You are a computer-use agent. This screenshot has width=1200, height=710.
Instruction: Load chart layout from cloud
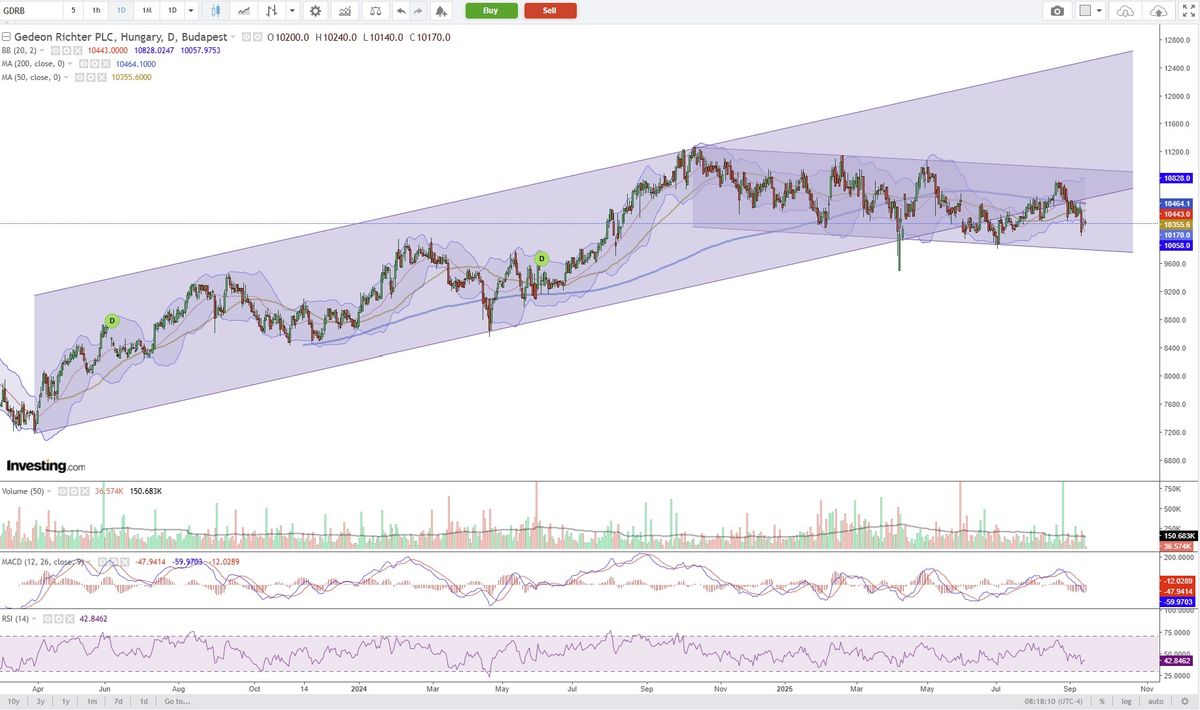coord(1125,10)
